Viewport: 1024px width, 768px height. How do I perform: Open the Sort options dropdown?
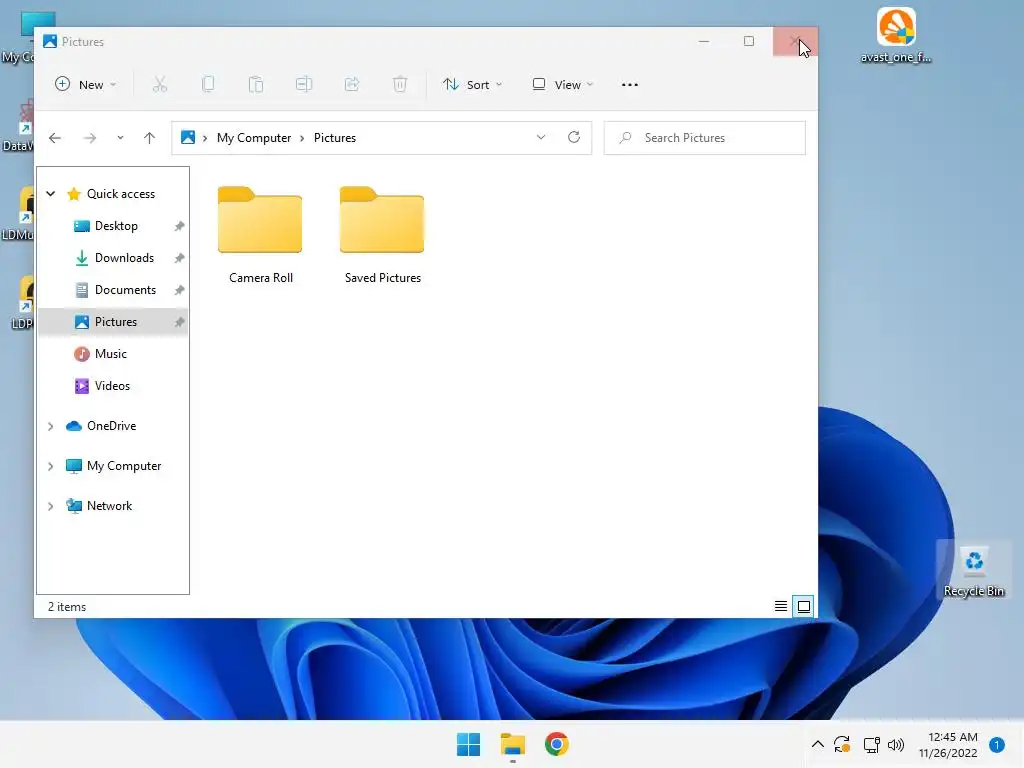pyautogui.click(x=472, y=84)
